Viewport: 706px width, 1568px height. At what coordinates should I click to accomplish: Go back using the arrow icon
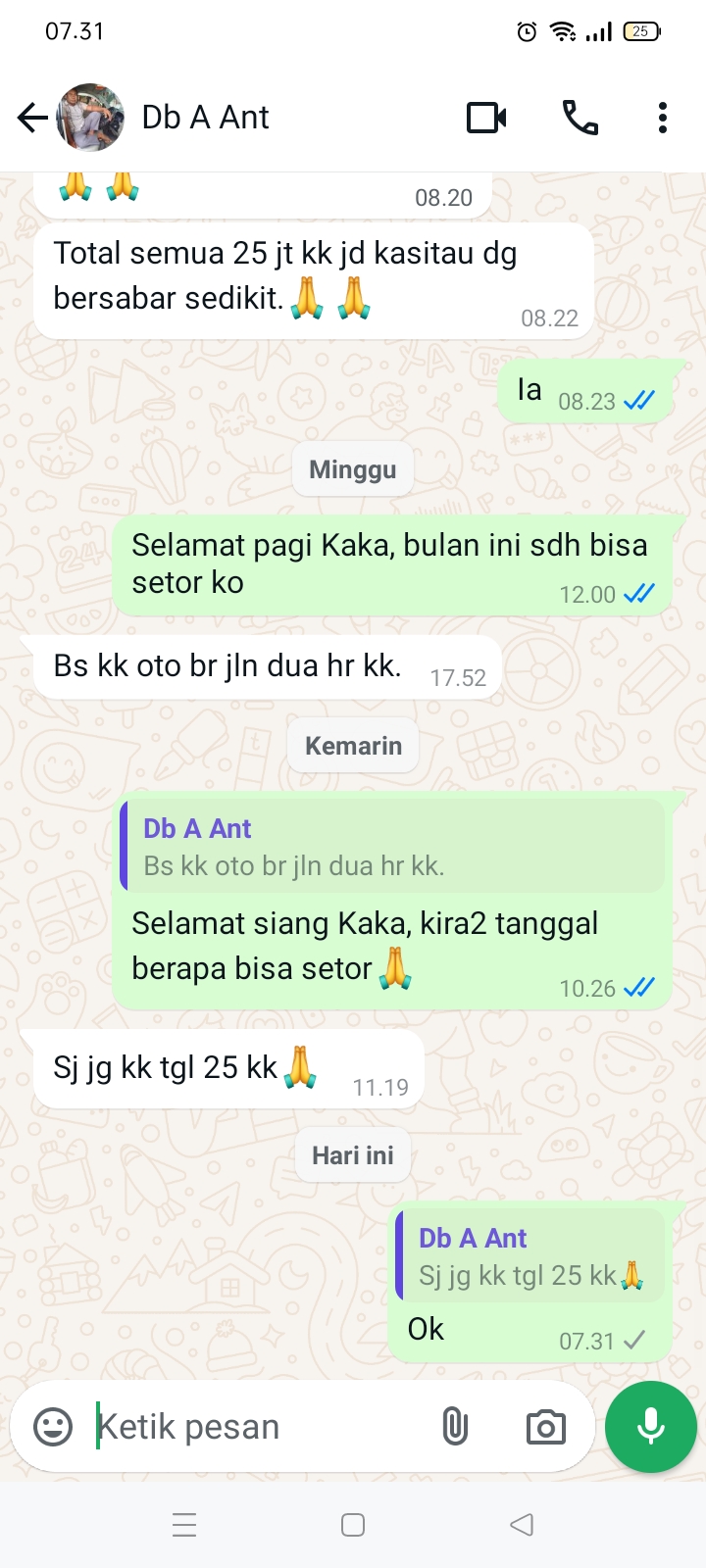[x=32, y=118]
